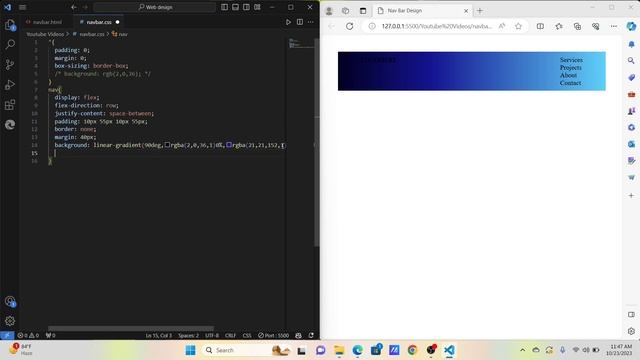640x360 pixels.
Task: Open the Run and Debug view
Action: [10, 84]
